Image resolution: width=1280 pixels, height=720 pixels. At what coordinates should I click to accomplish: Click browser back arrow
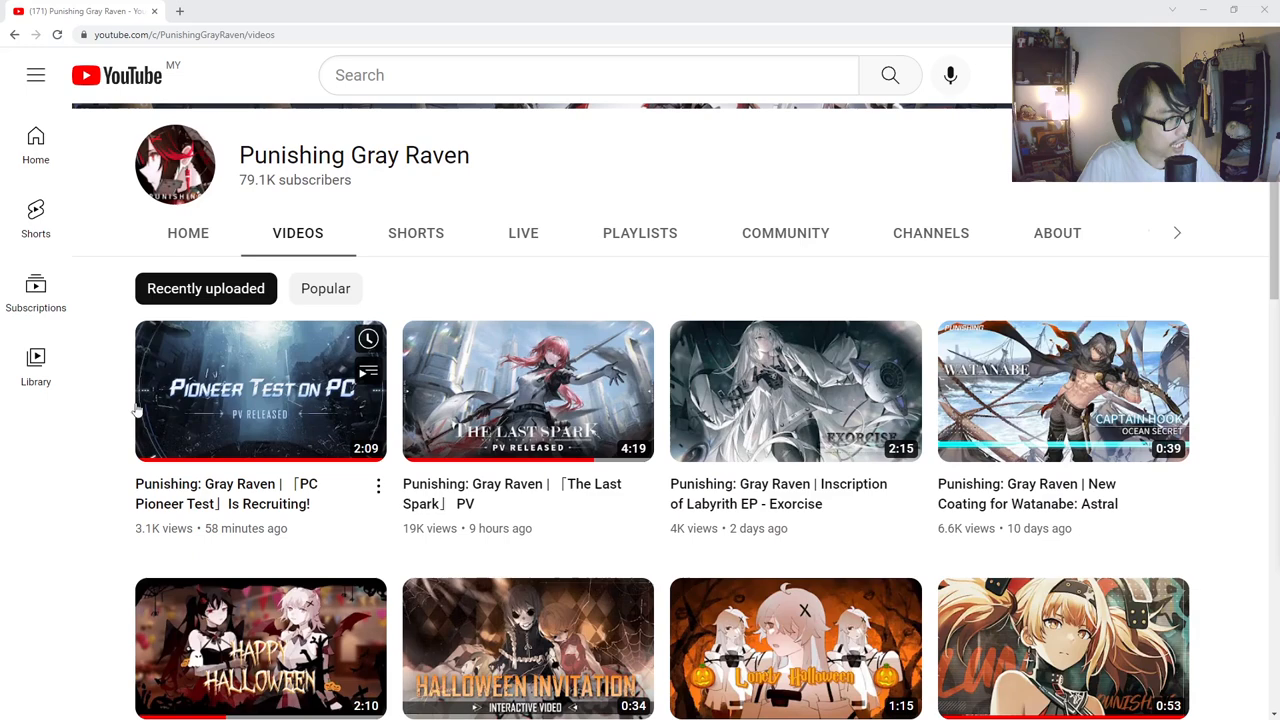(x=14, y=35)
